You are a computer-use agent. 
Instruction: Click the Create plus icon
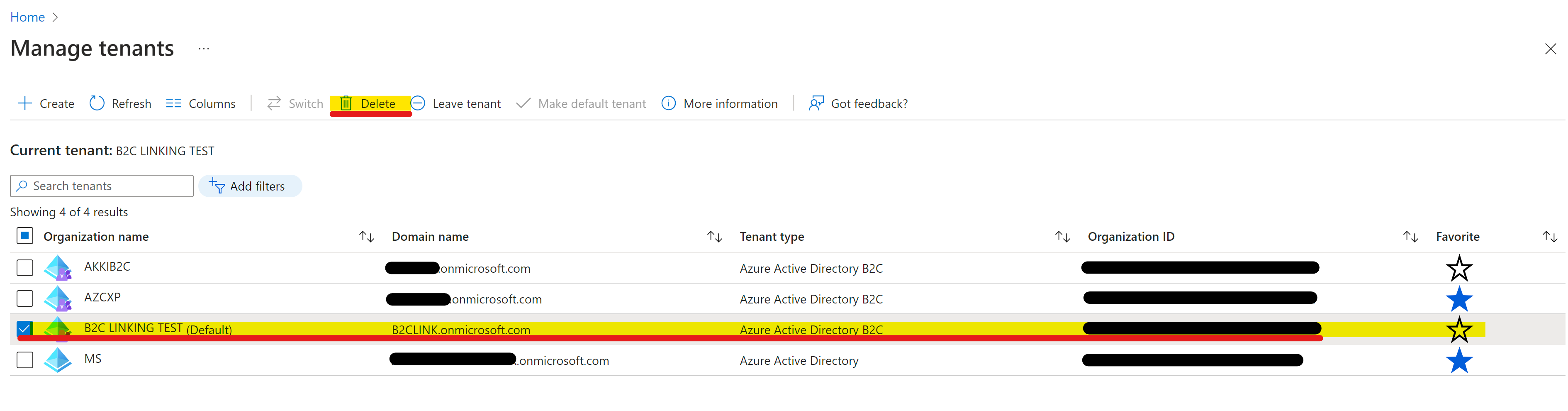pyautogui.click(x=25, y=103)
